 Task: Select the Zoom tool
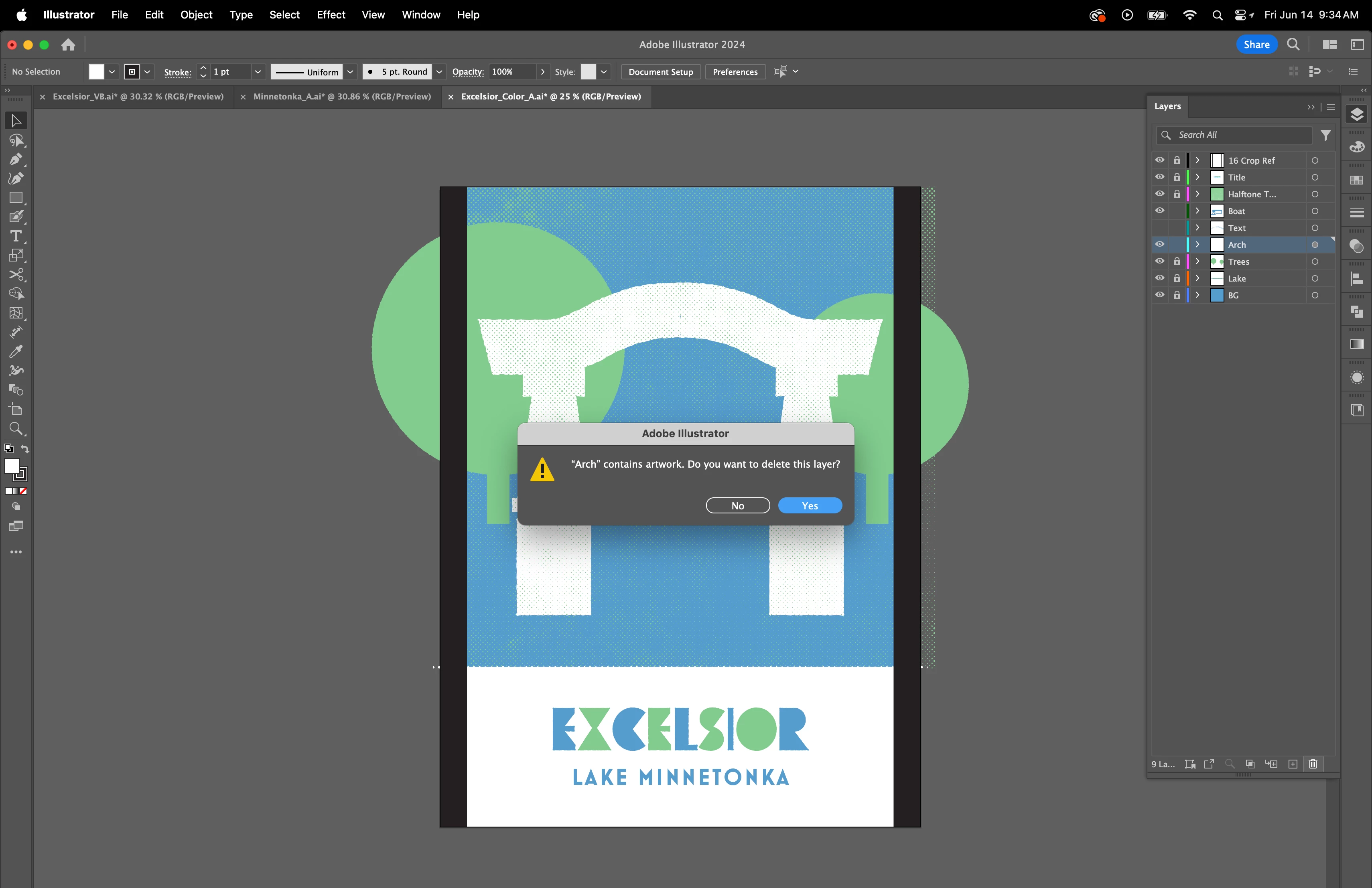tap(16, 429)
